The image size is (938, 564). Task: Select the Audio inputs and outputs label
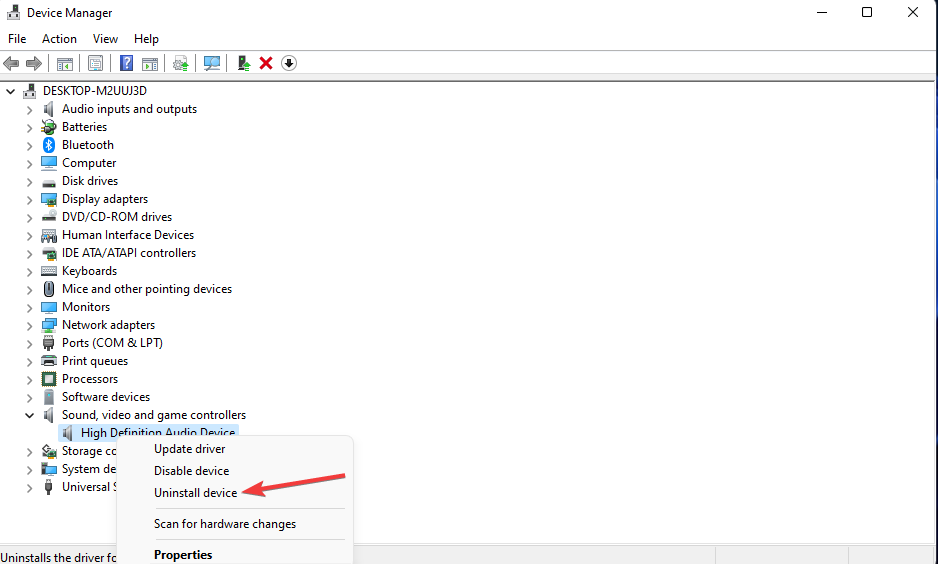tap(129, 109)
